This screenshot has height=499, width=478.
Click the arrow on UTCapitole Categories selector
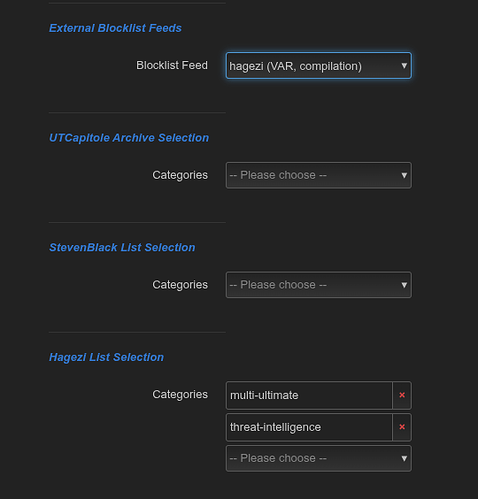pyautogui.click(x=404, y=175)
